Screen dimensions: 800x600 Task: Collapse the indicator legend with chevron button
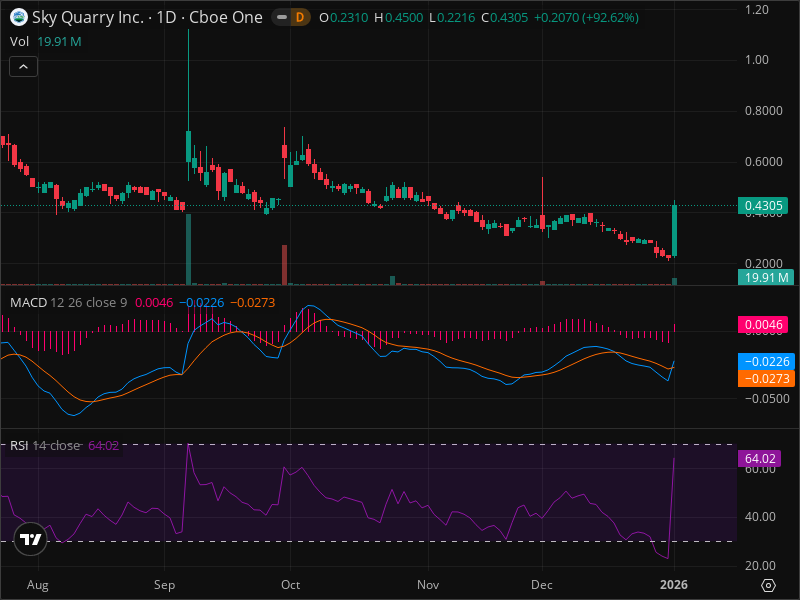click(23, 67)
